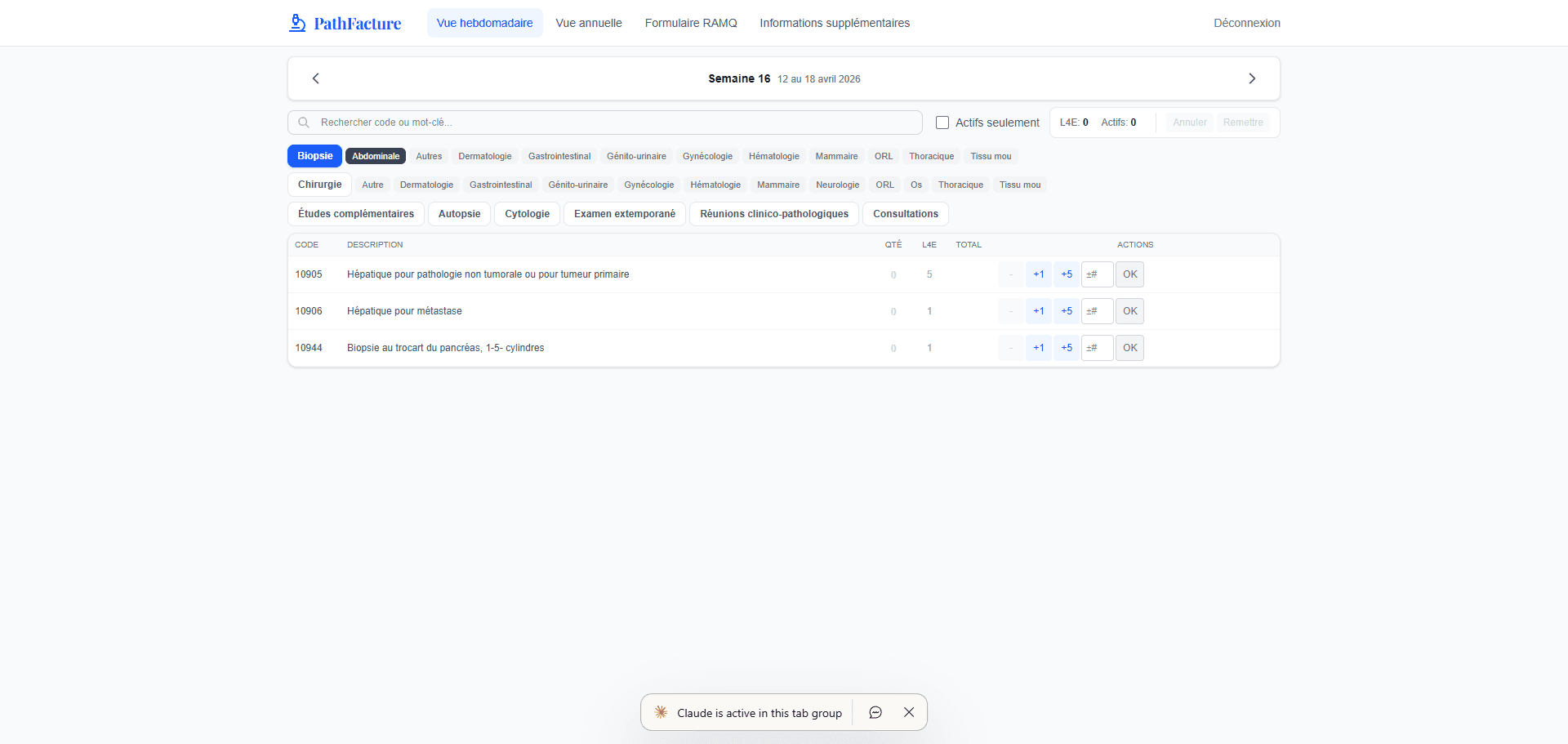Click the quantity input for code 10905
1568x744 pixels.
[x=1097, y=274]
